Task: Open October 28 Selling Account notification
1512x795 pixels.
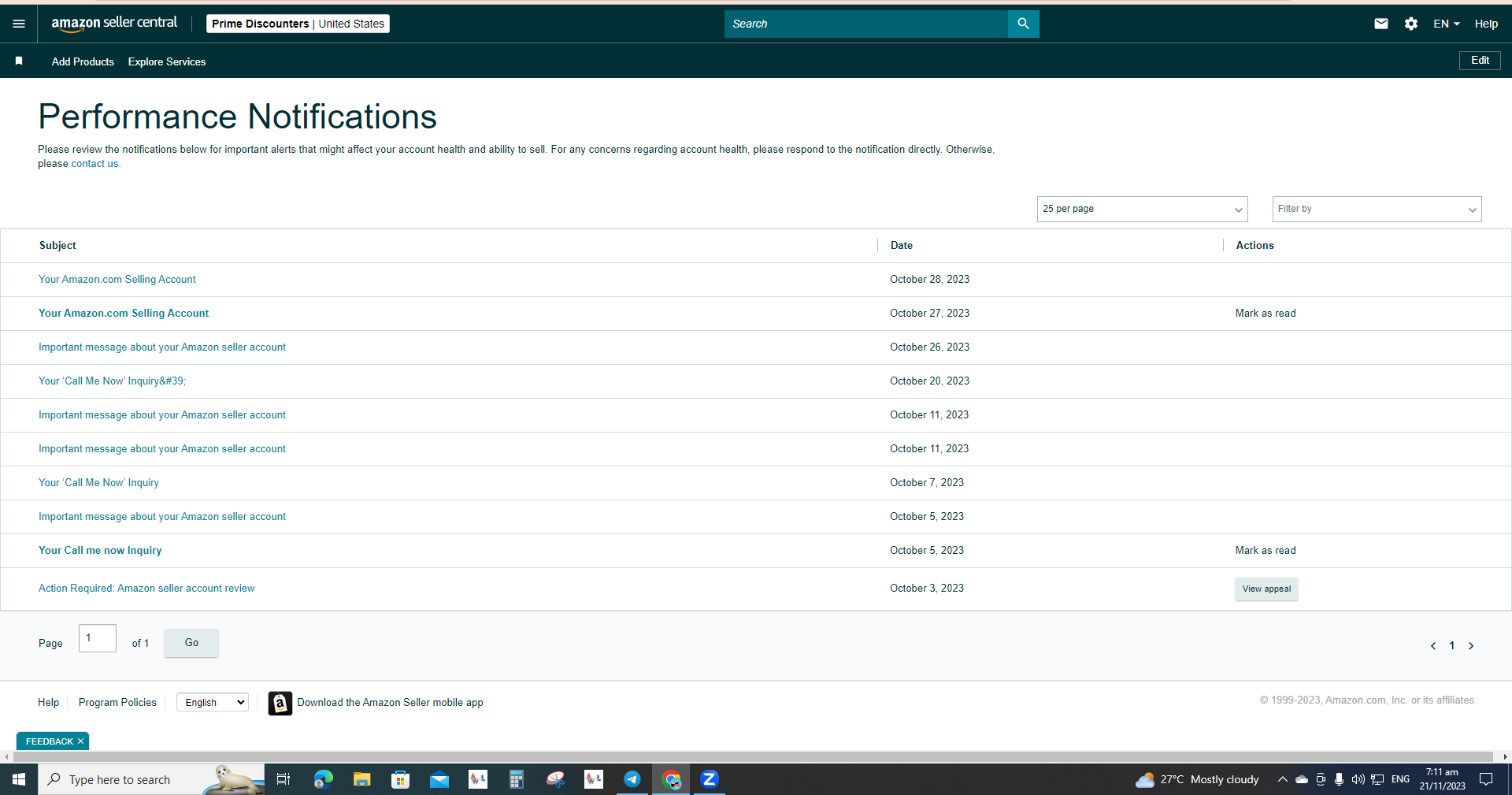Action: (x=117, y=279)
